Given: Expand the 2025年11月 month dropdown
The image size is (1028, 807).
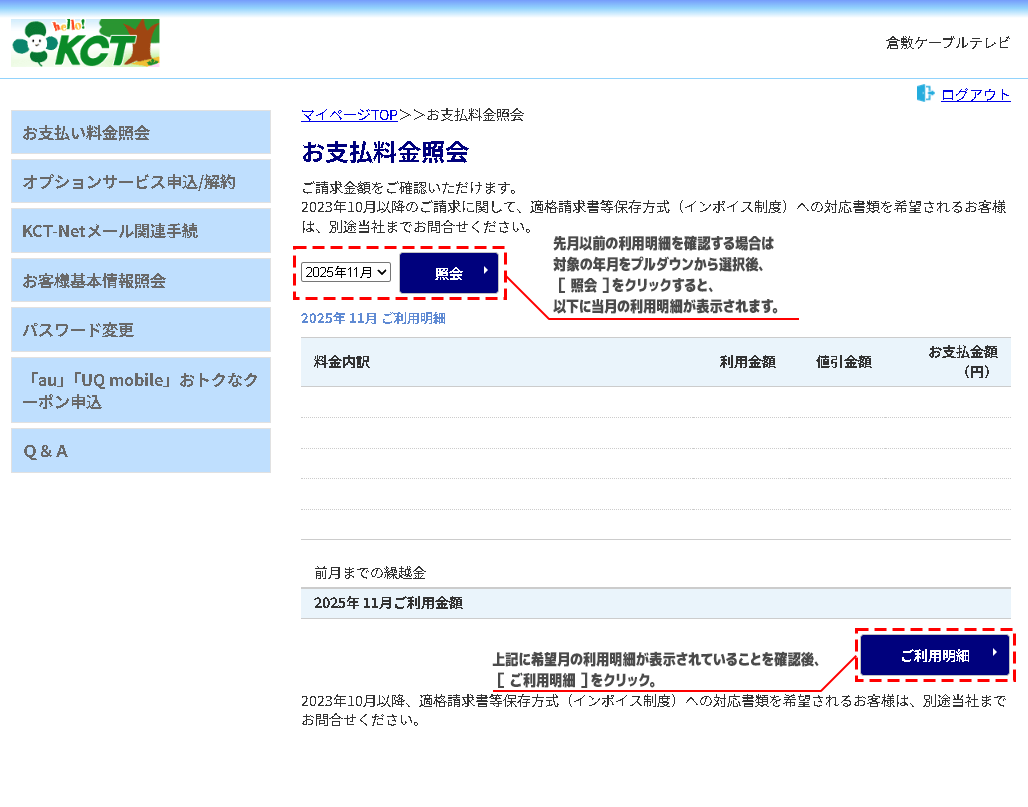Looking at the screenshot, I should pos(346,272).
